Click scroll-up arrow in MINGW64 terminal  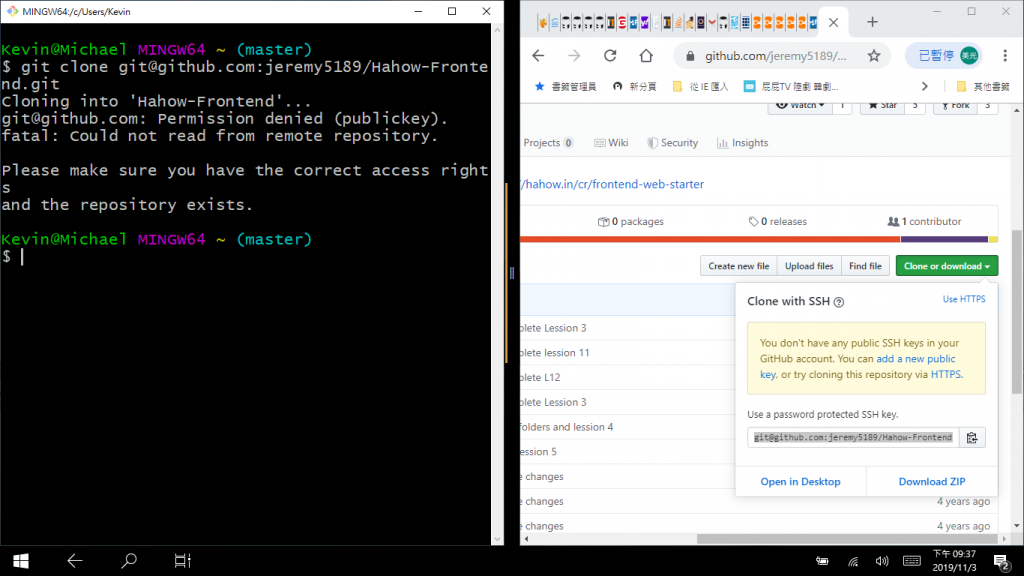point(498,30)
